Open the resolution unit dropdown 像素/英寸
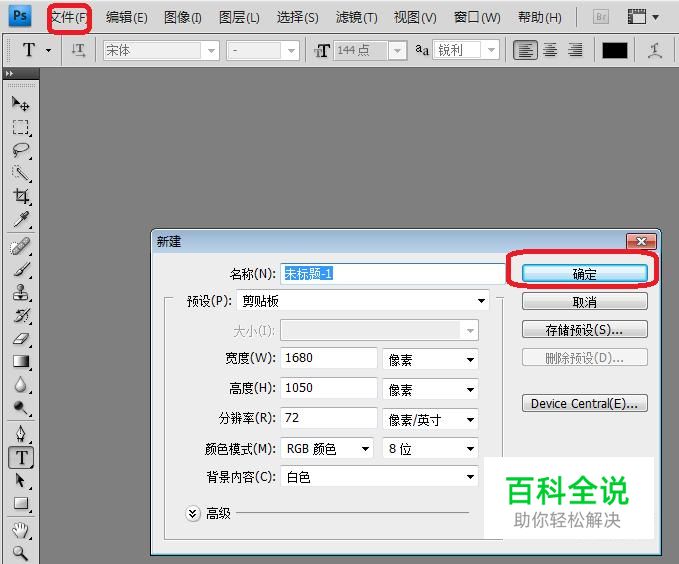Image resolution: width=679 pixels, height=564 pixels. pos(430,419)
